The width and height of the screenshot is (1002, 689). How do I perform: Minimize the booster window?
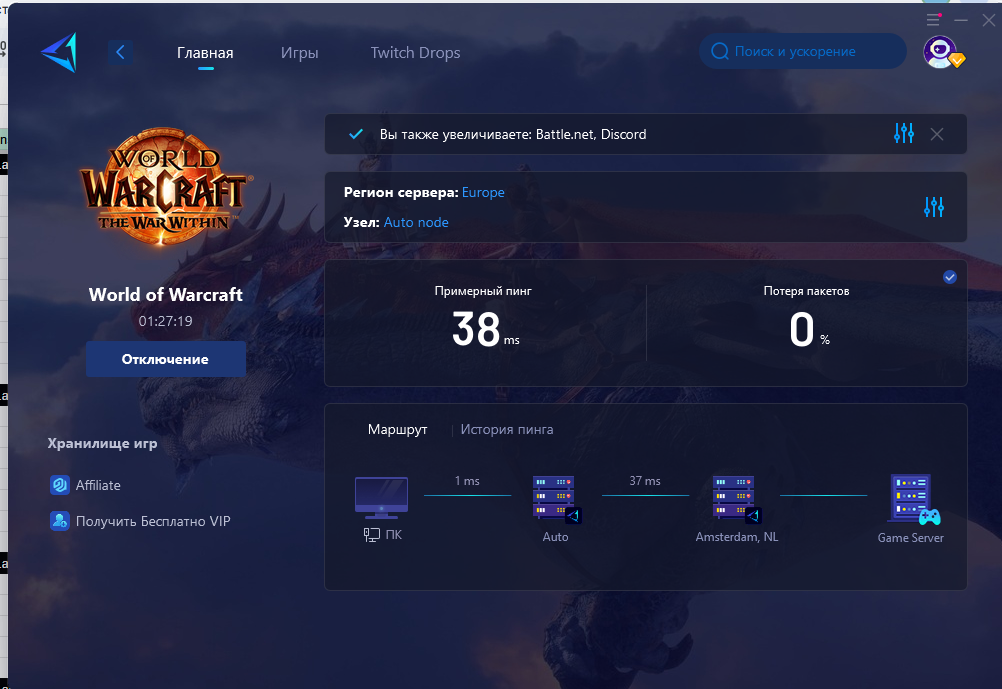(961, 20)
